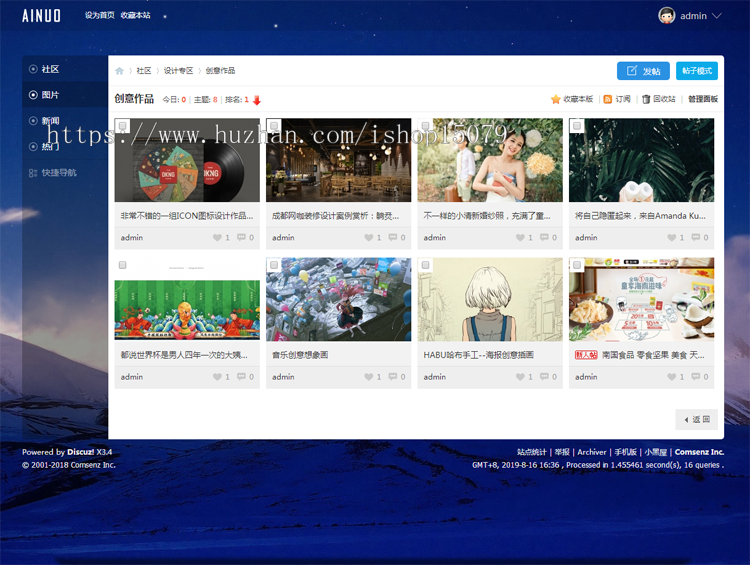Open the 热门 sidebar menu item
The width and height of the screenshot is (750, 565).
pos(65,146)
